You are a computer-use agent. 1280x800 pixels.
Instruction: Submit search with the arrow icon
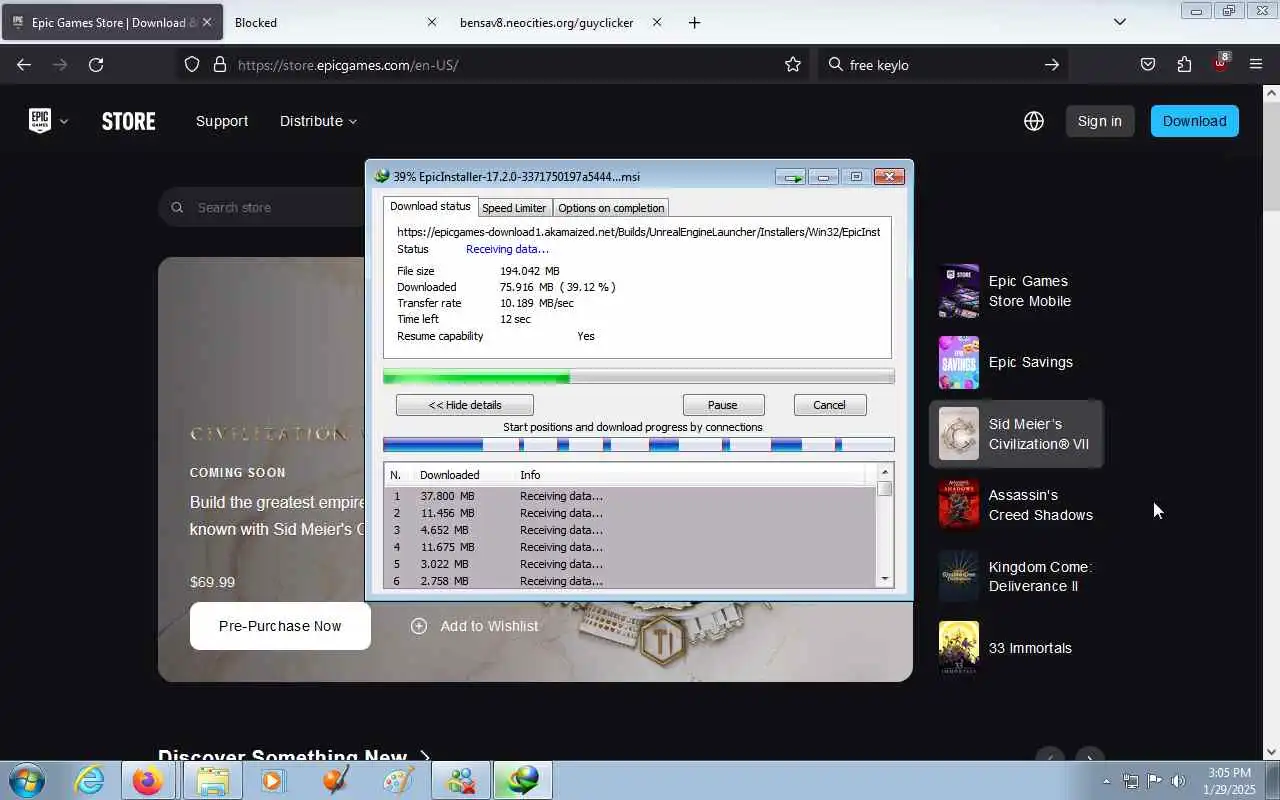(1052, 64)
